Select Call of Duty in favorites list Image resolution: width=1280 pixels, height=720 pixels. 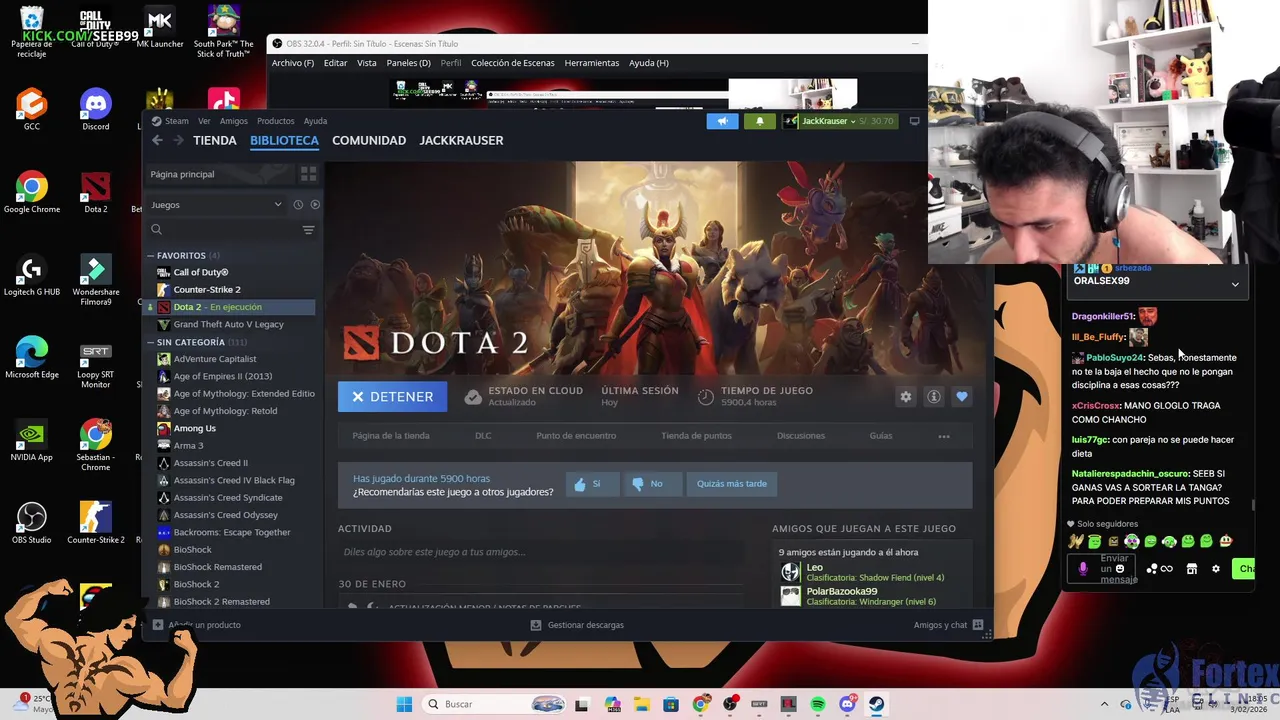pyautogui.click(x=230, y=272)
